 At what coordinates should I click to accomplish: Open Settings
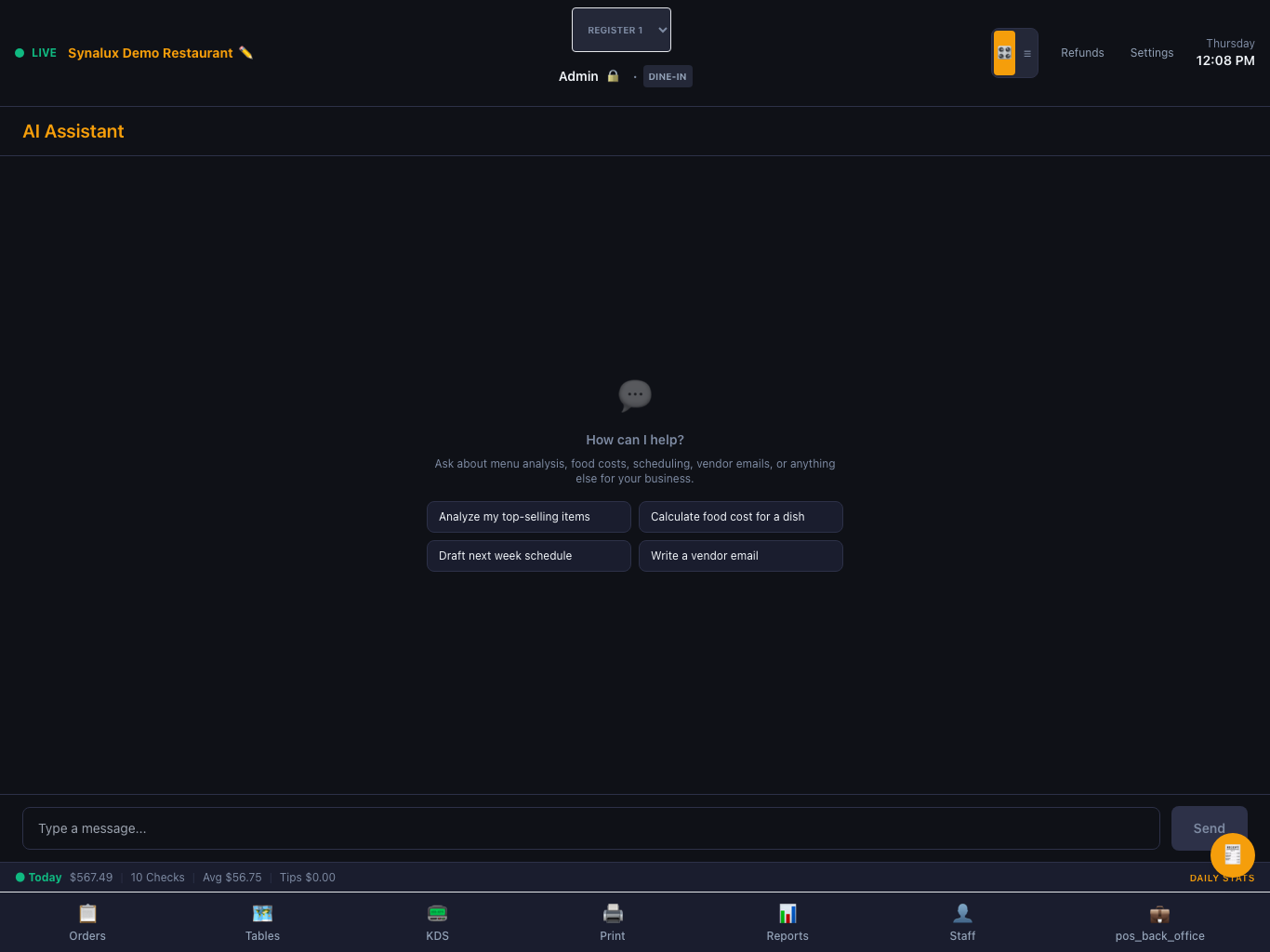tap(1152, 53)
